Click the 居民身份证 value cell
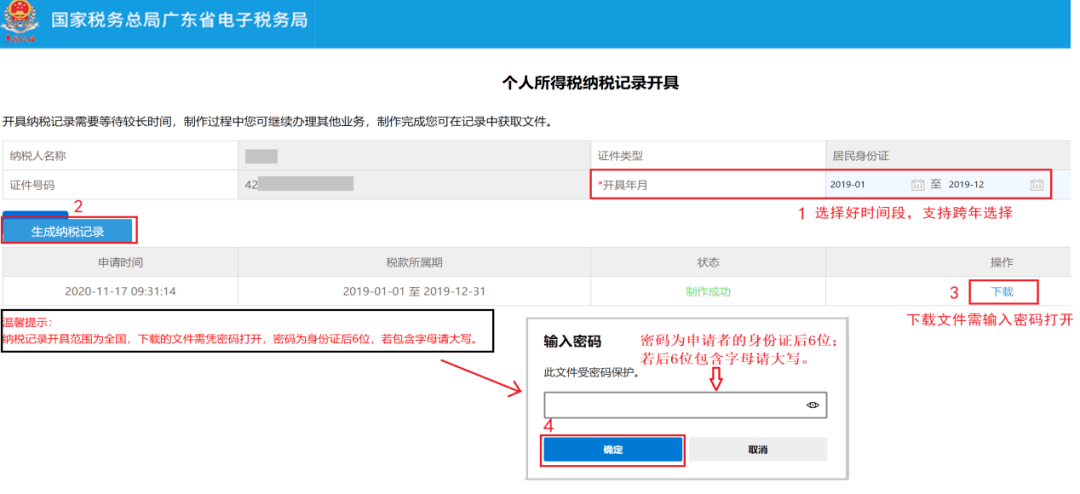 (948, 156)
